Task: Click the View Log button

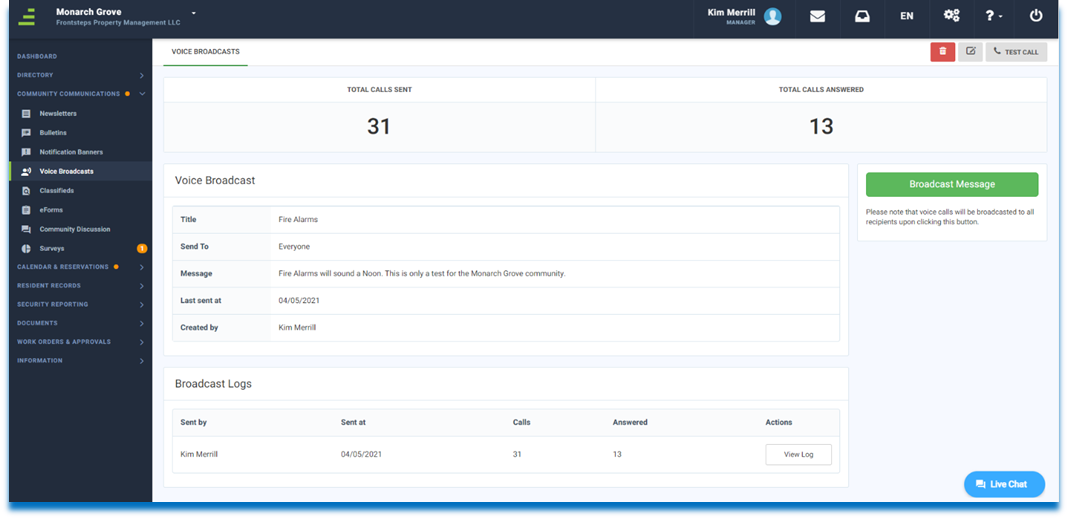Action: pos(798,454)
